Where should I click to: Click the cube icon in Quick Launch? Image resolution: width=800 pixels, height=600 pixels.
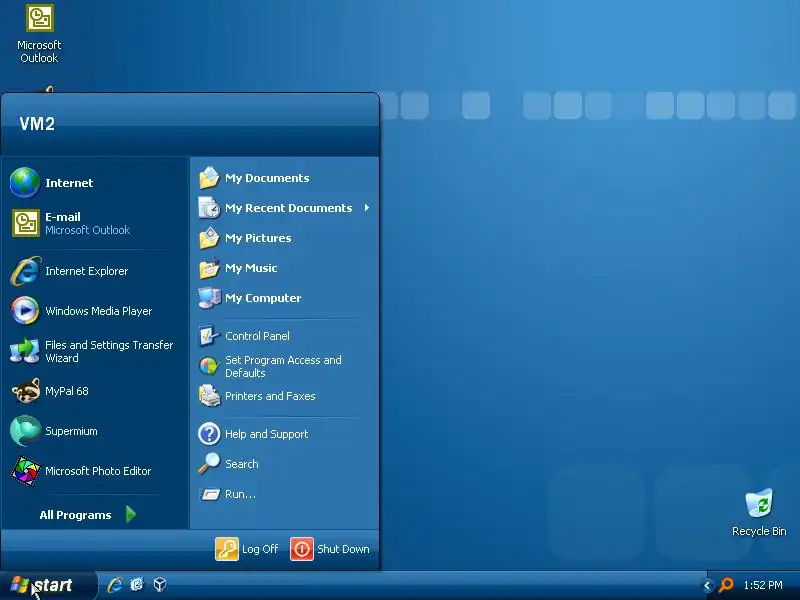tap(160, 585)
